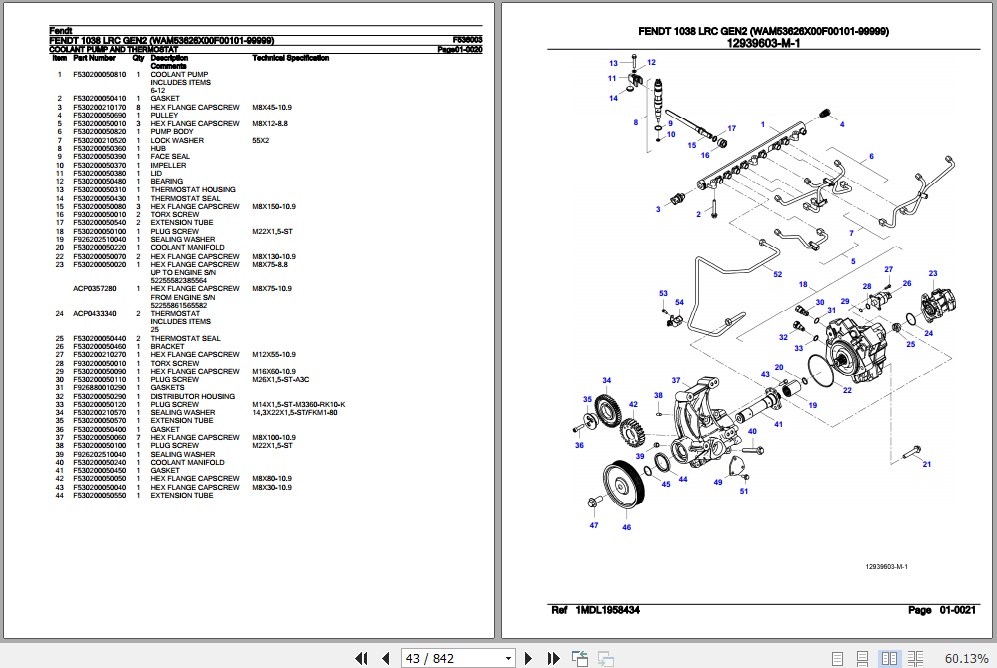The height and width of the screenshot is (668, 997).
Task: Click callout 23 in the exploded diagram
Action: pyautogui.click(x=932, y=273)
